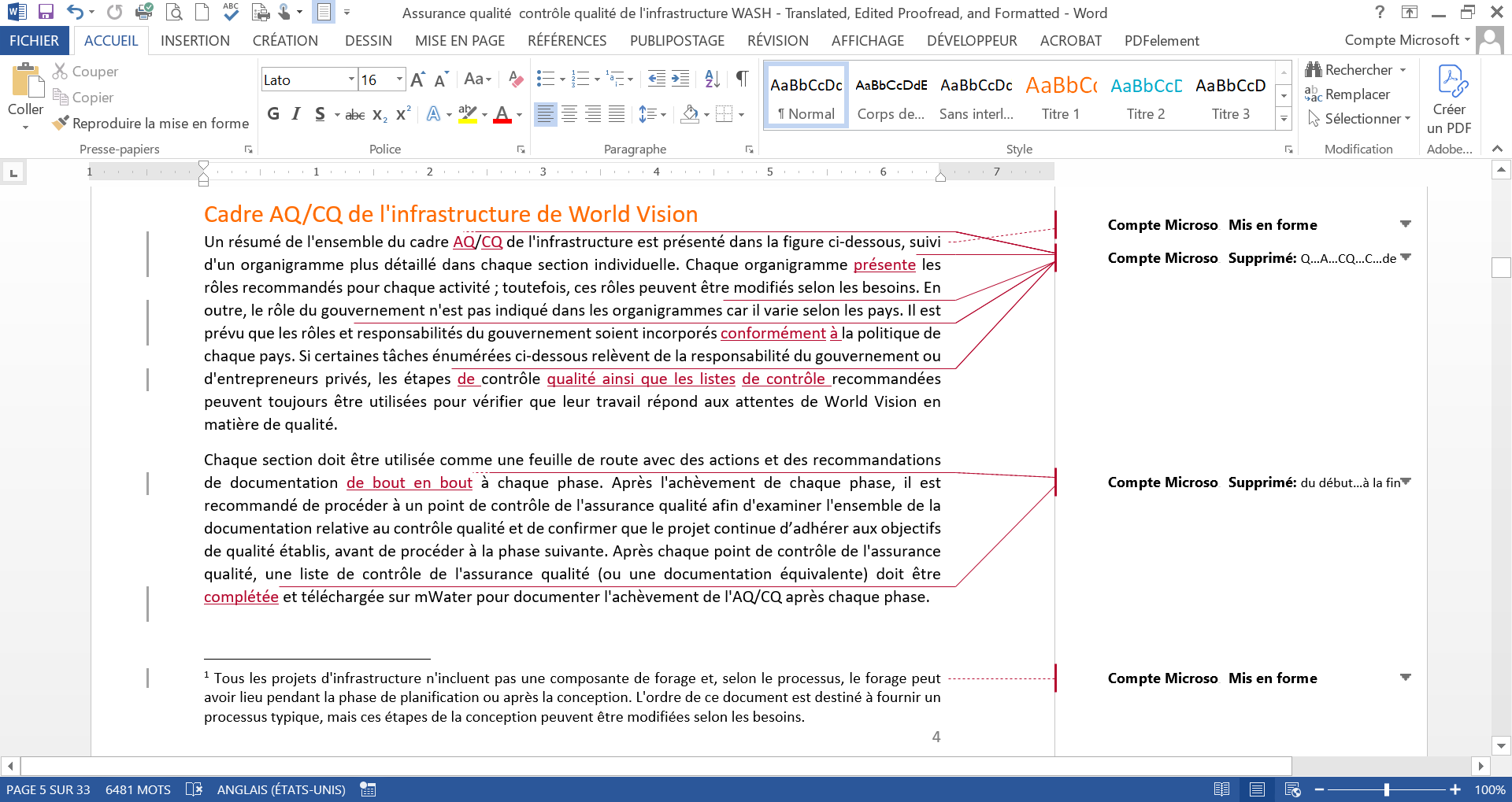The width and height of the screenshot is (1512, 802).
Task: Create a PDF with Créer un PDF
Action: 1449,99
